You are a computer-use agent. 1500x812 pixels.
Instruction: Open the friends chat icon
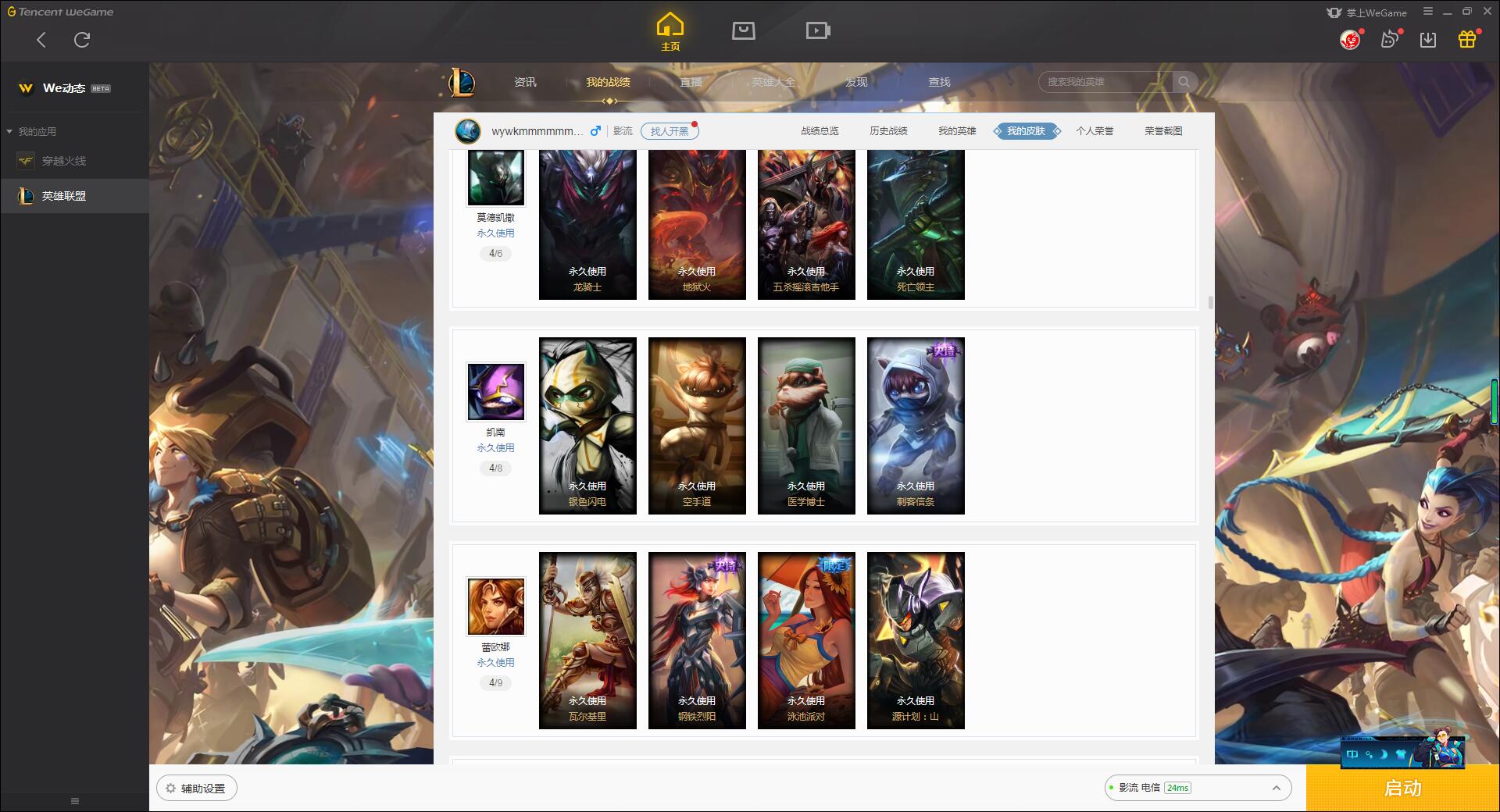pos(1389,39)
